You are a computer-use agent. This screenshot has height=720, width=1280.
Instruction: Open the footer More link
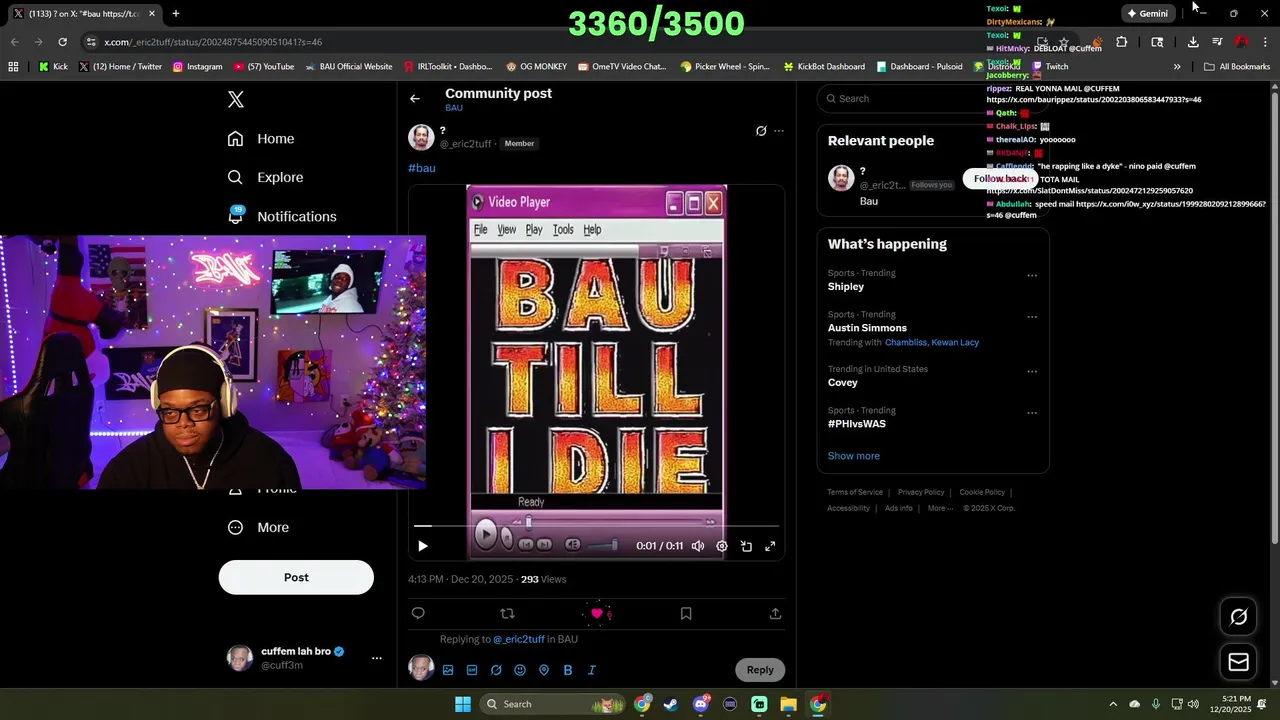tap(940, 508)
